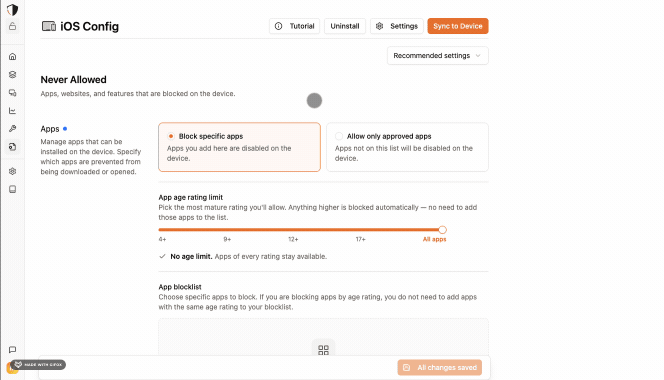
Task: Set age rating slider to 4+
Action: [x=162, y=239]
